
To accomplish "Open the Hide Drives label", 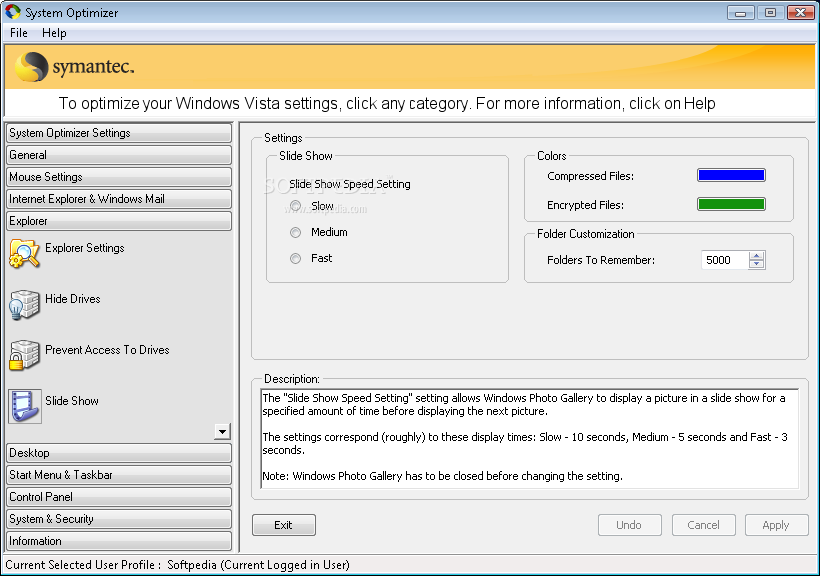I will pyautogui.click(x=73, y=299).
